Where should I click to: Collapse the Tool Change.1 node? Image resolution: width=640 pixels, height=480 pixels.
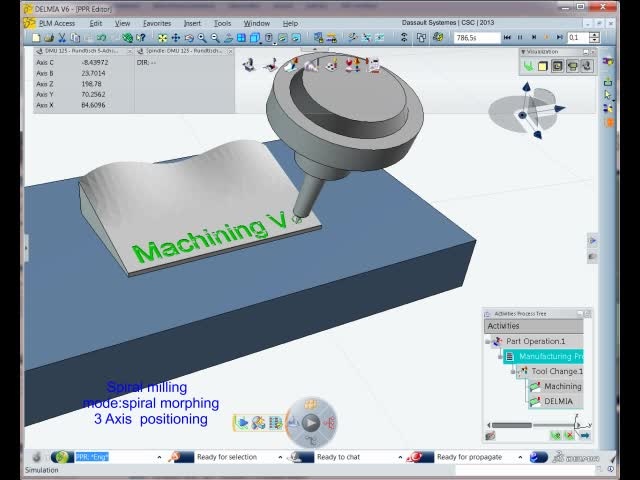click(x=513, y=371)
